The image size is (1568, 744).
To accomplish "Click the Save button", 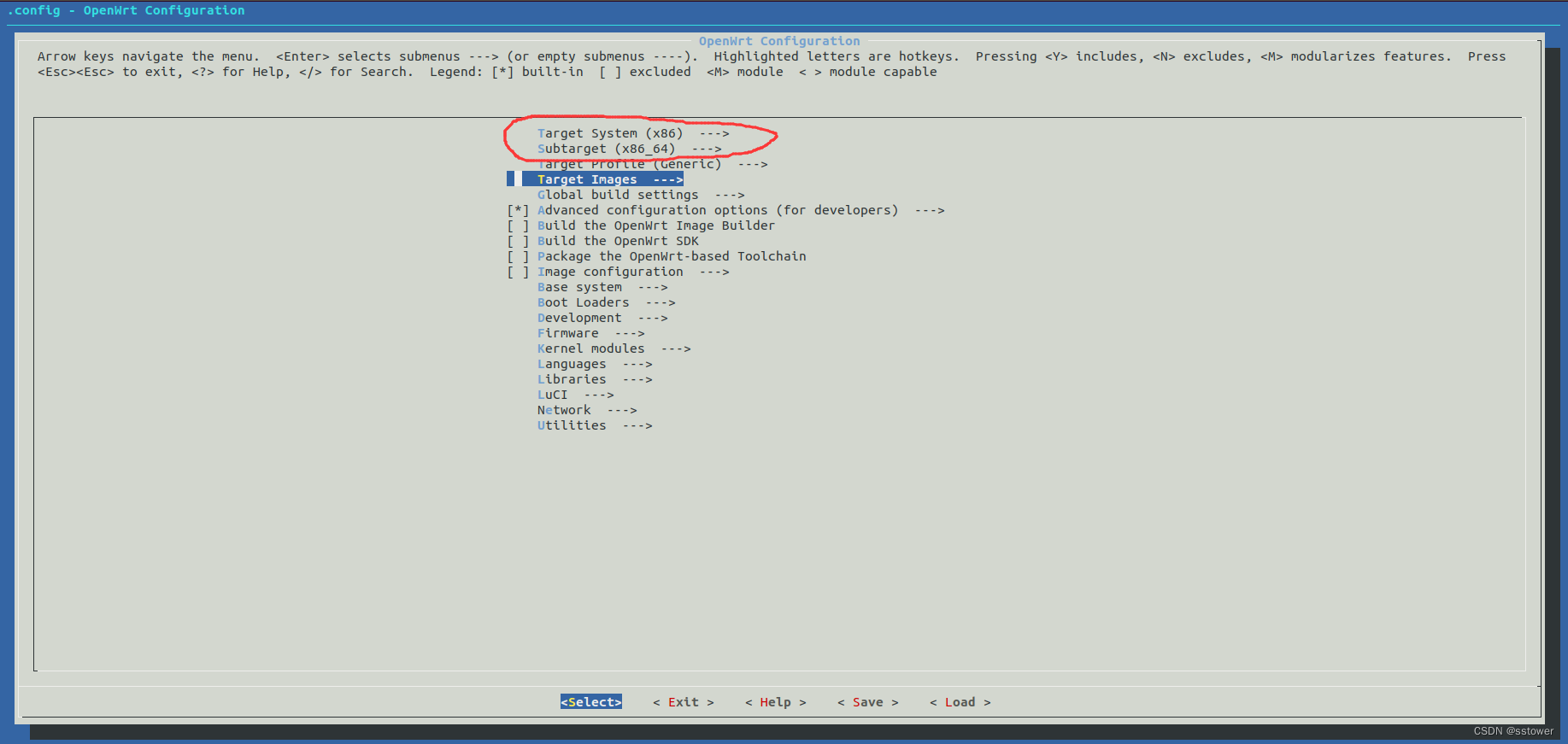I will coord(868,702).
